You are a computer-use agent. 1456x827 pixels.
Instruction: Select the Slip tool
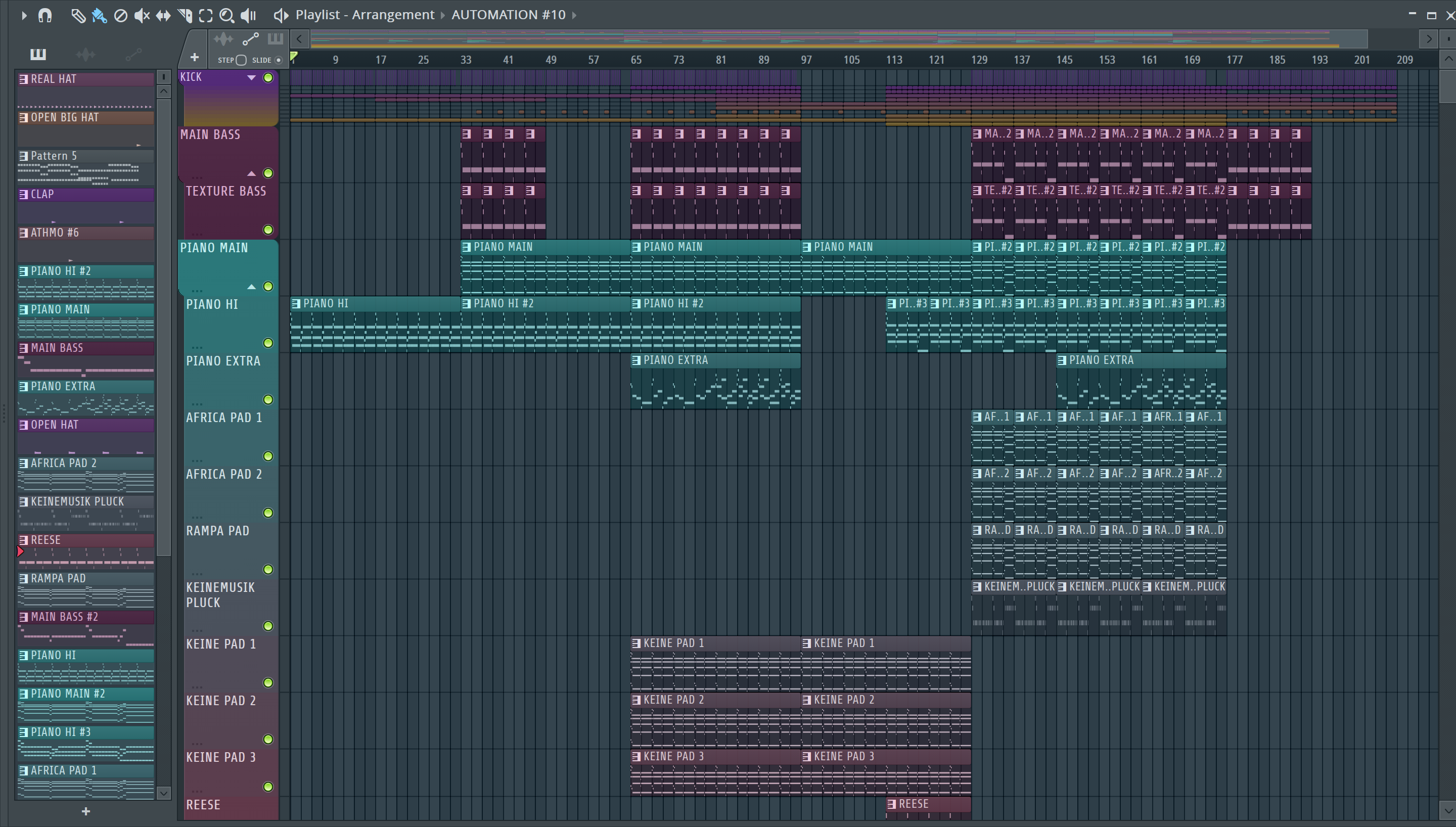[163, 15]
